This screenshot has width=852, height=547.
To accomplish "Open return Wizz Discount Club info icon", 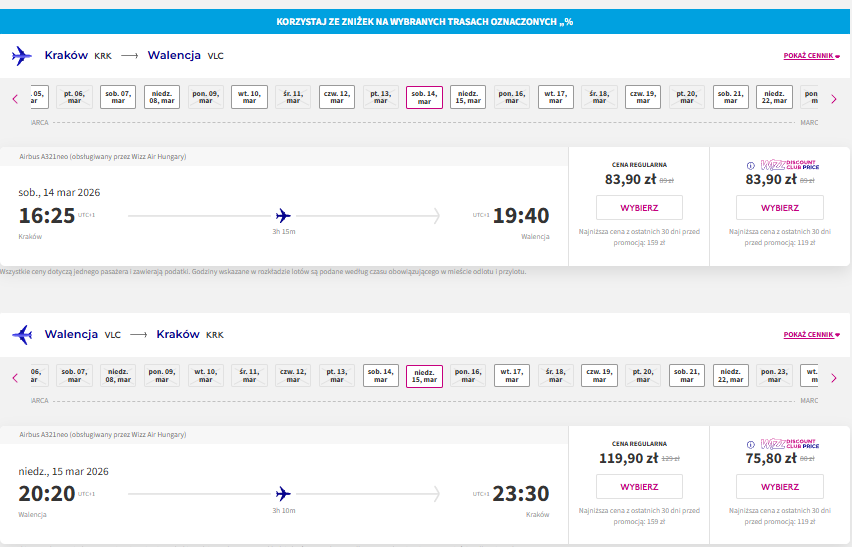I will pos(750,444).
